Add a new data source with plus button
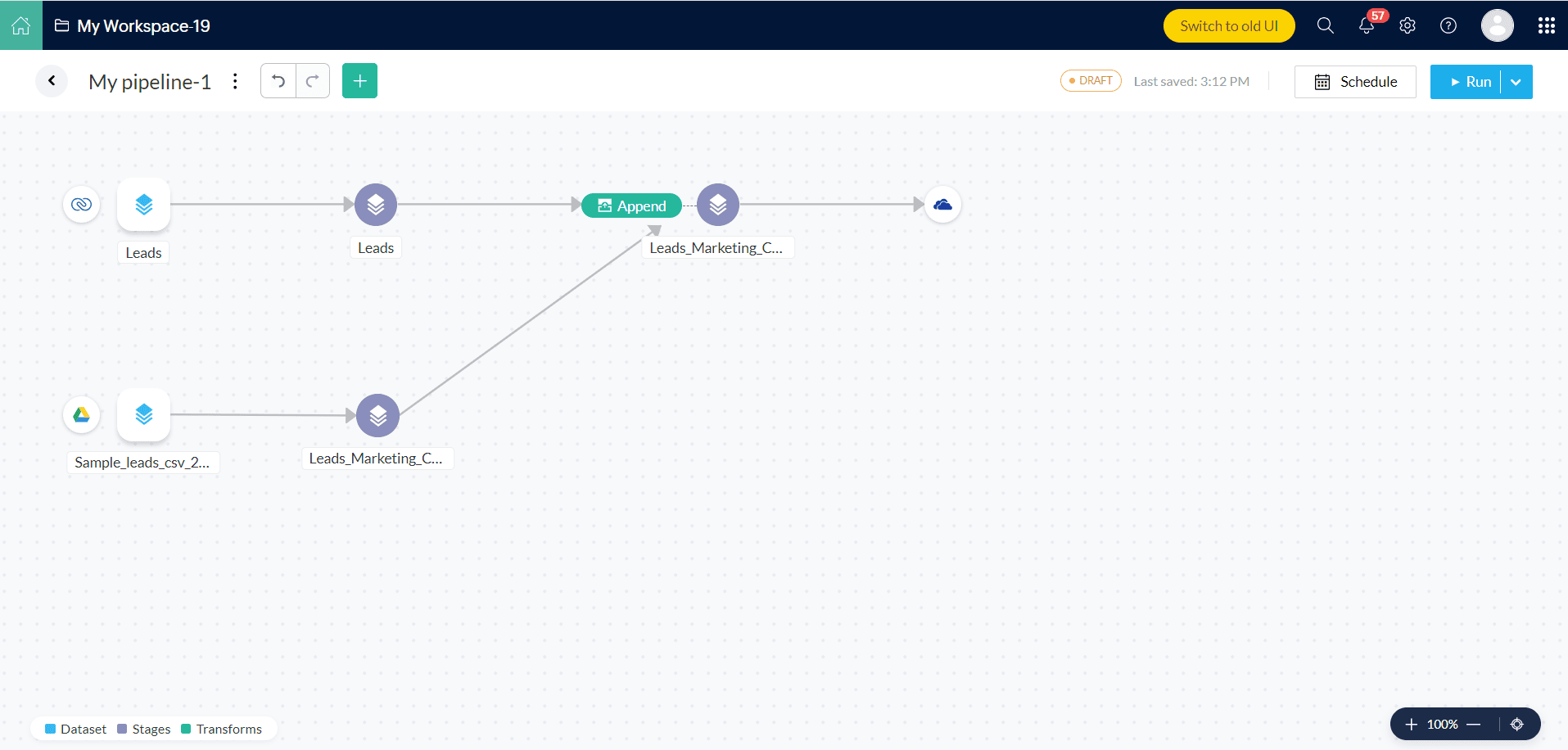The height and width of the screenshot is (750, 1568). click(359, 81)
